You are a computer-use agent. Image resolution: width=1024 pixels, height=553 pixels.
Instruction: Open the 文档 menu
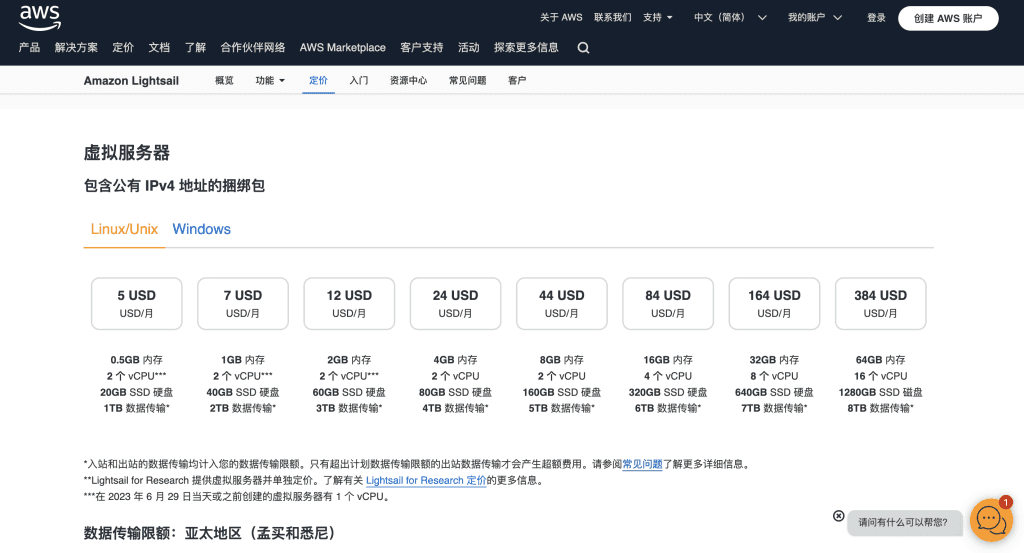coord(159,48)
